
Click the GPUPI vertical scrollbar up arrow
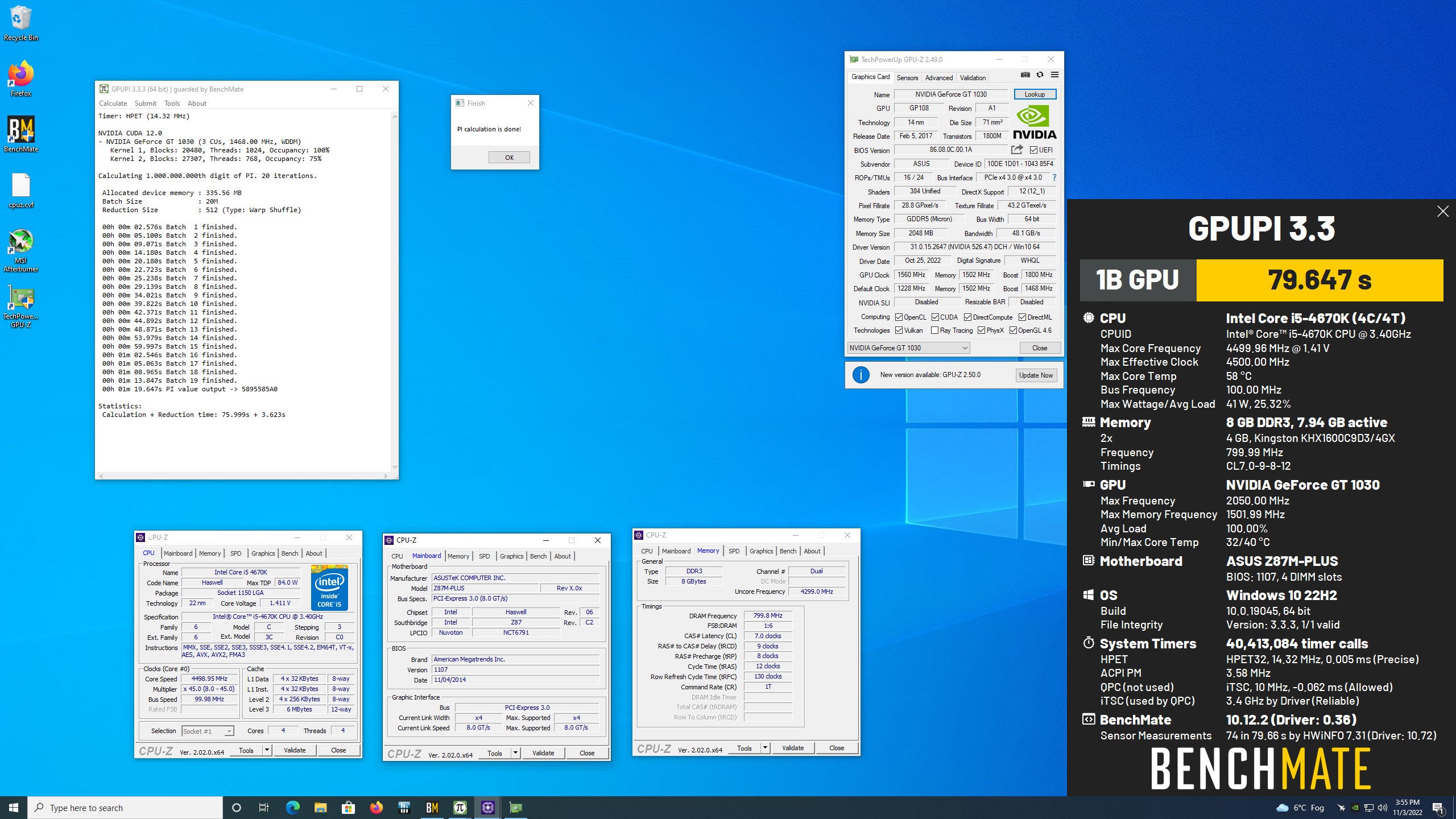coord(395,116)
